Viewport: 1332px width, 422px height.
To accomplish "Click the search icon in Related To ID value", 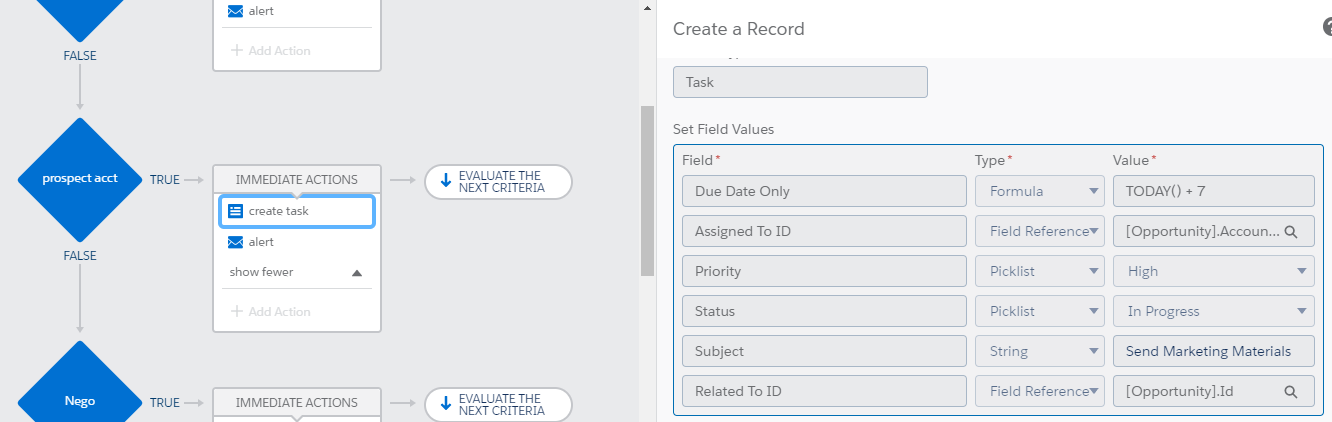I will 1290,391.
